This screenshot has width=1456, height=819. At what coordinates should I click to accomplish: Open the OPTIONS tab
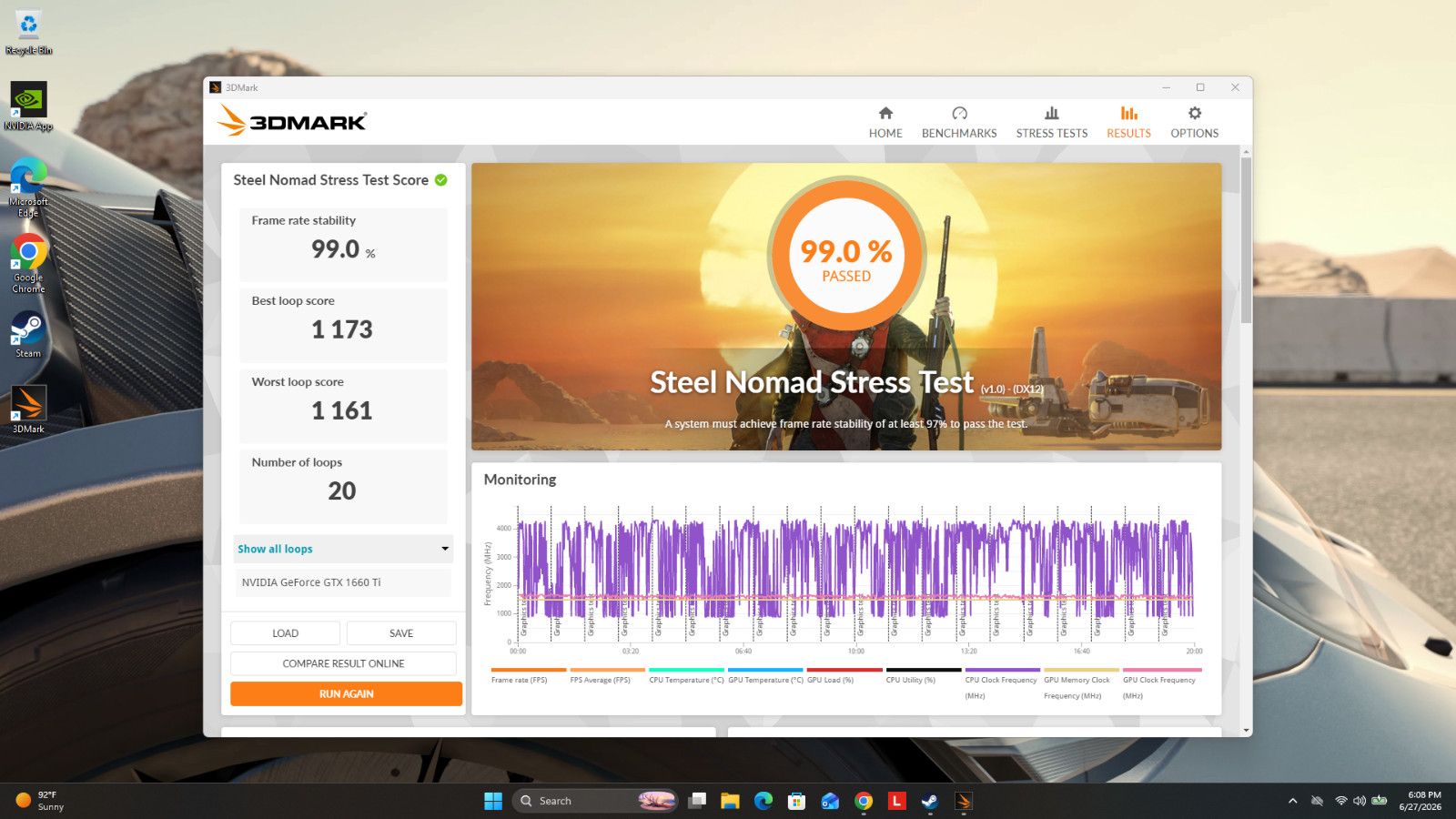point(1194,122)
